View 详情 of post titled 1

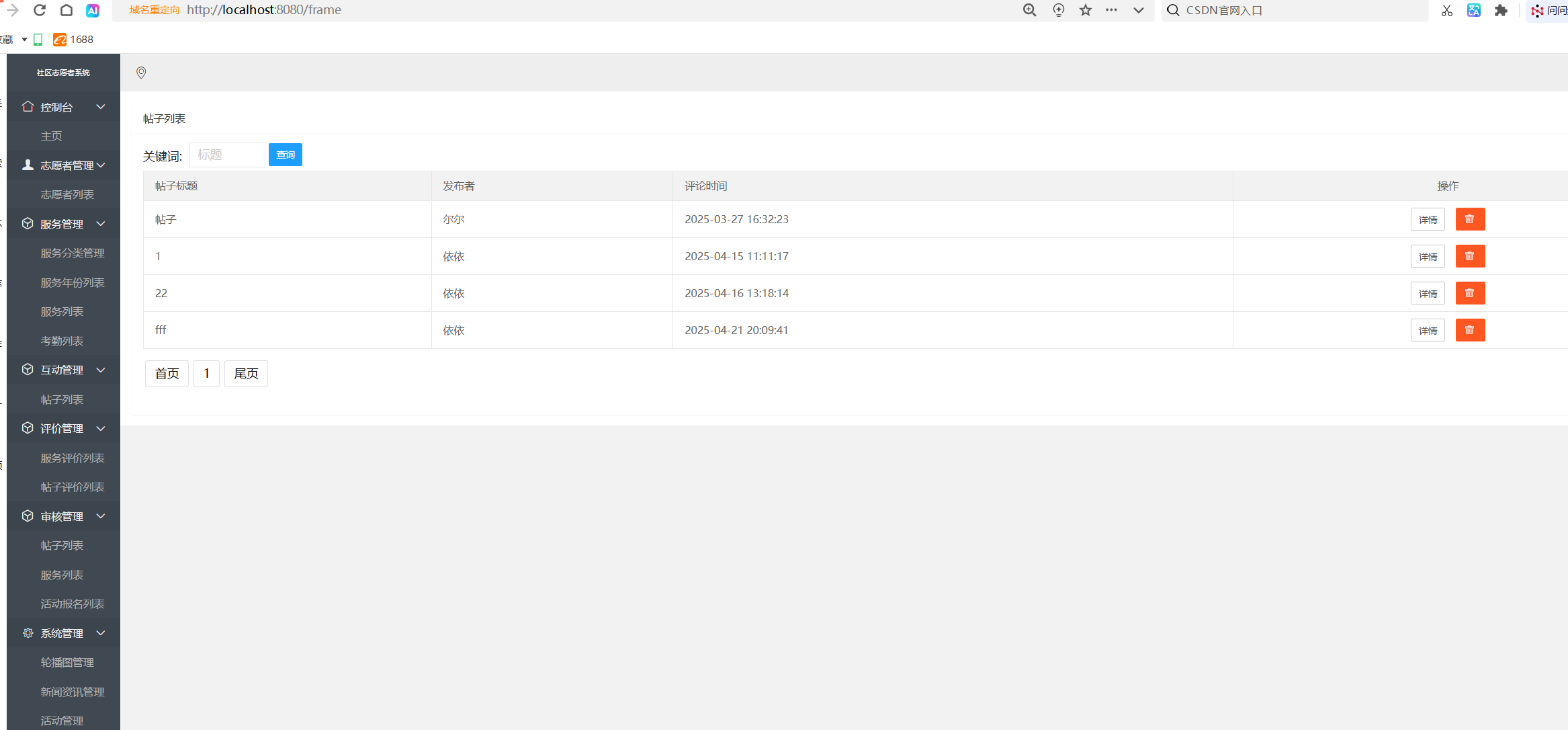tap(1428, 256)
